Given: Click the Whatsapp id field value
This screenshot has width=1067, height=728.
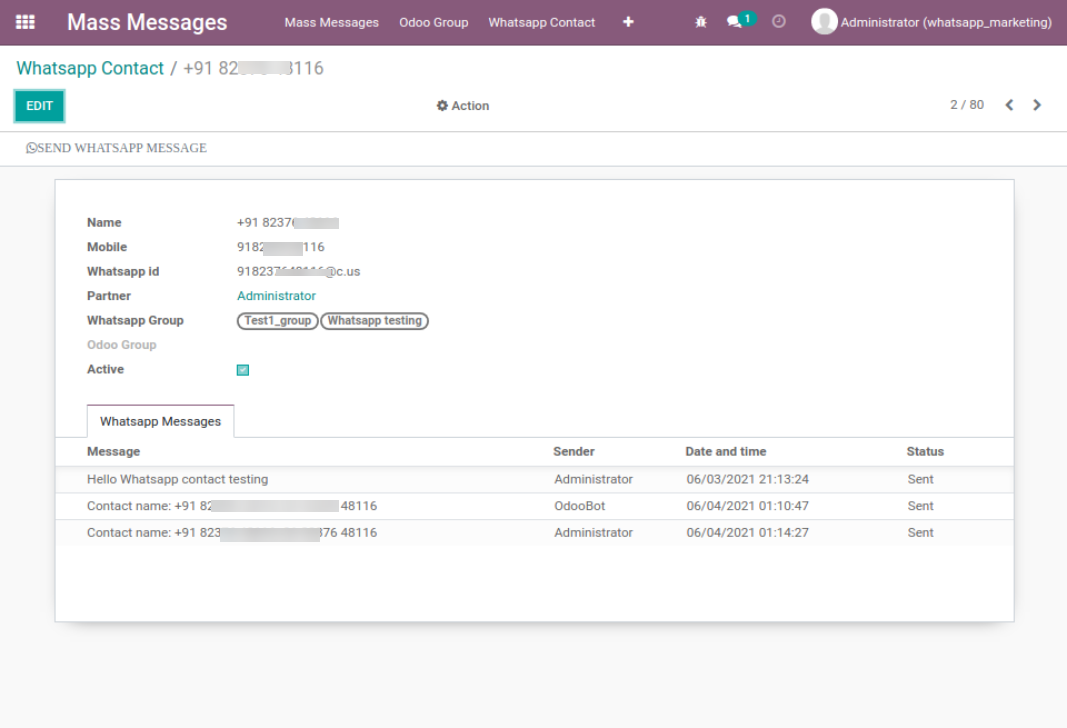Looking at the screenshot, I should 298,271.
